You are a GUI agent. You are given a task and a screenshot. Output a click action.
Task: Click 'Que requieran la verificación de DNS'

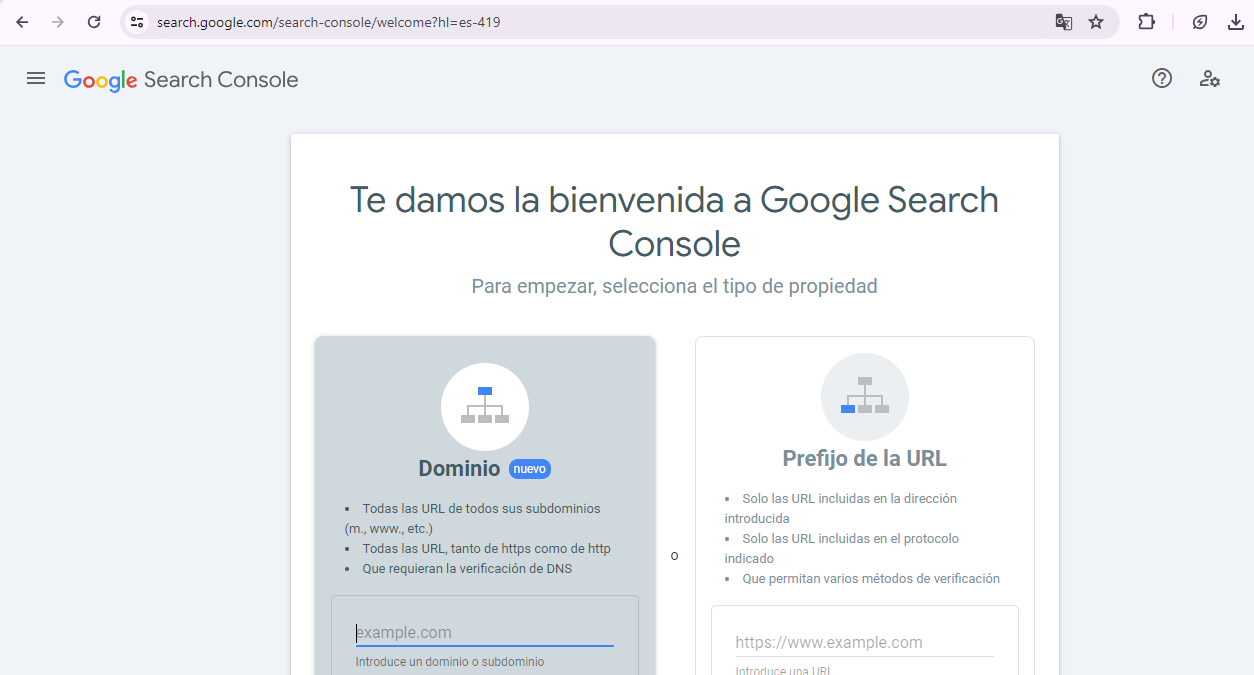(x=467, y=569)
